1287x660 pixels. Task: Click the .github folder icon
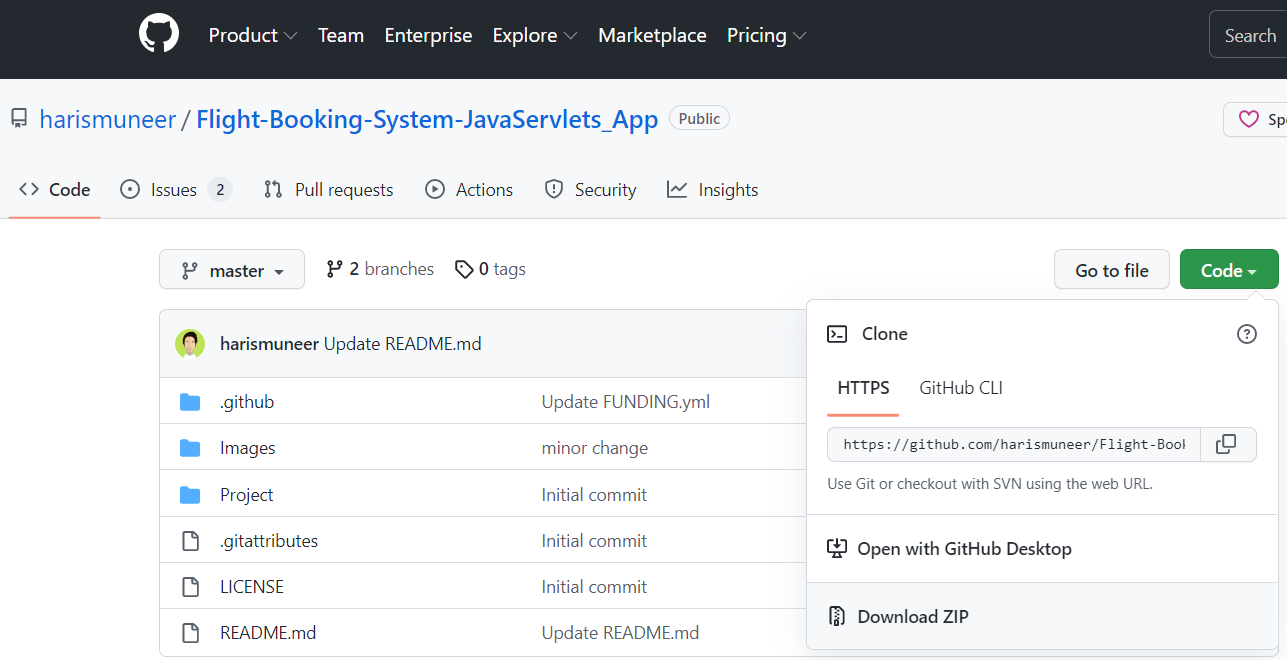pos(190,402)
